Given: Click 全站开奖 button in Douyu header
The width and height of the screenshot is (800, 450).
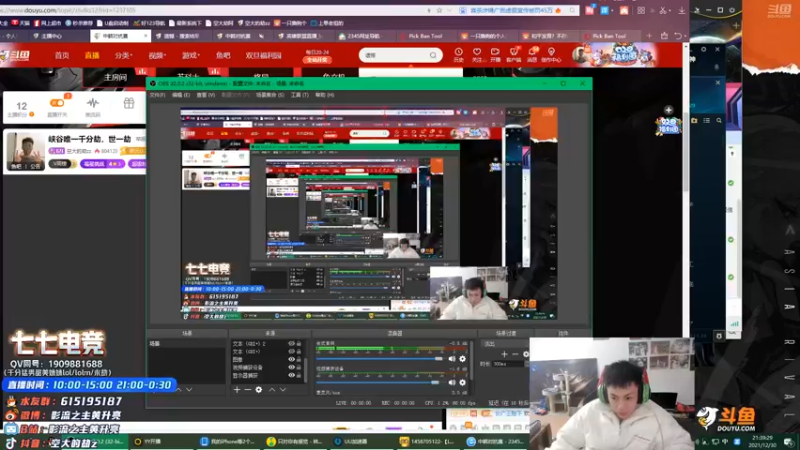Looking at the screenshot, I should [x=317, y=60].
